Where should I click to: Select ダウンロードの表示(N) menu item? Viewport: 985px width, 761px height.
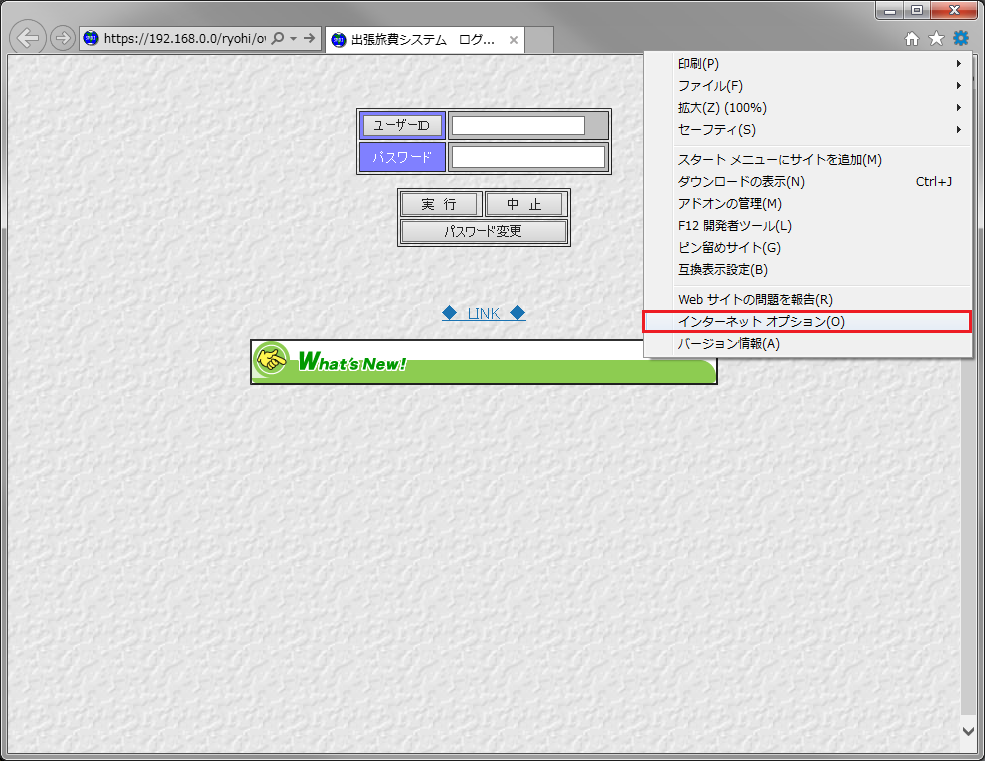tap(807, 182)
